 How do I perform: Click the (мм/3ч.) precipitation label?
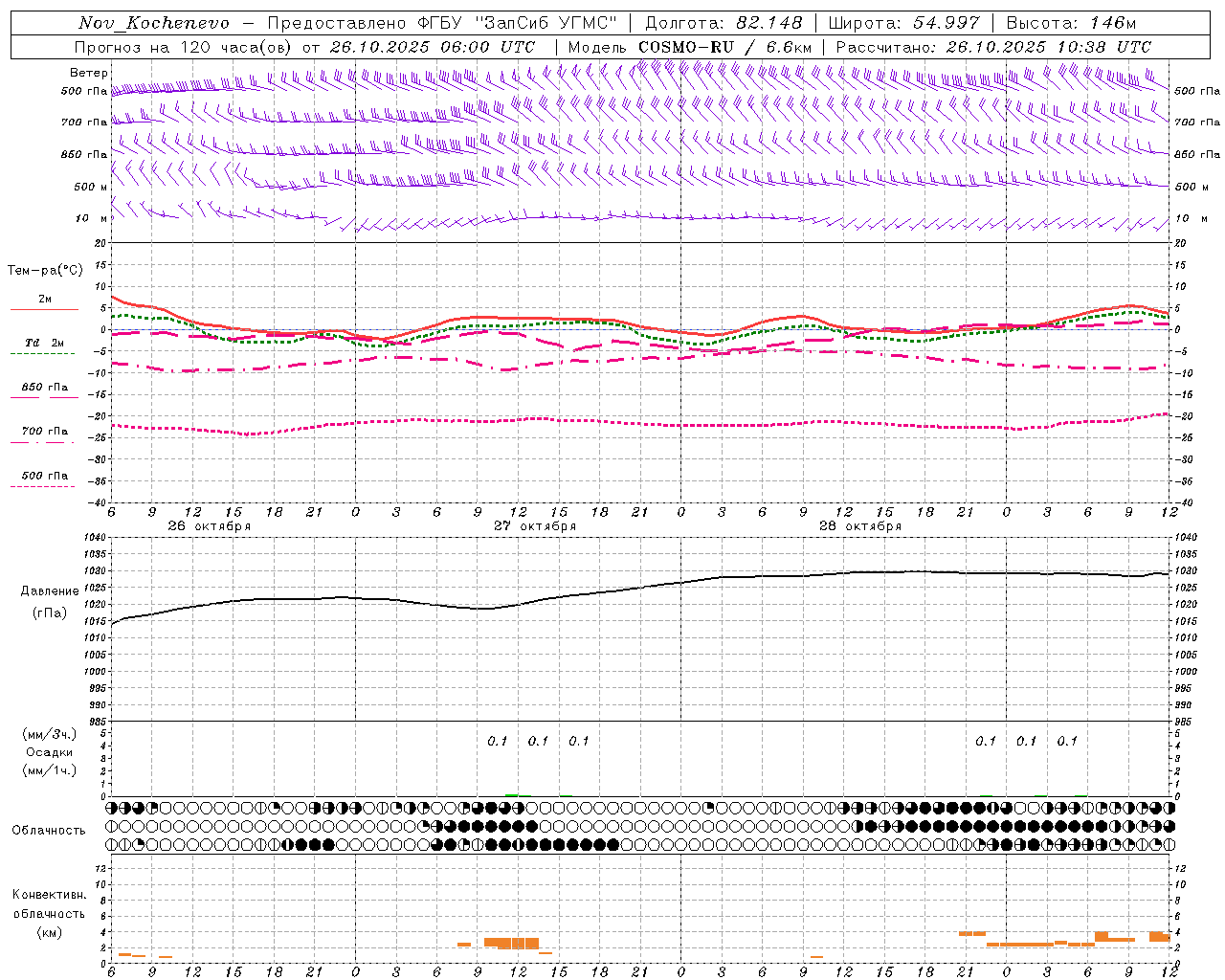[50, 735]
